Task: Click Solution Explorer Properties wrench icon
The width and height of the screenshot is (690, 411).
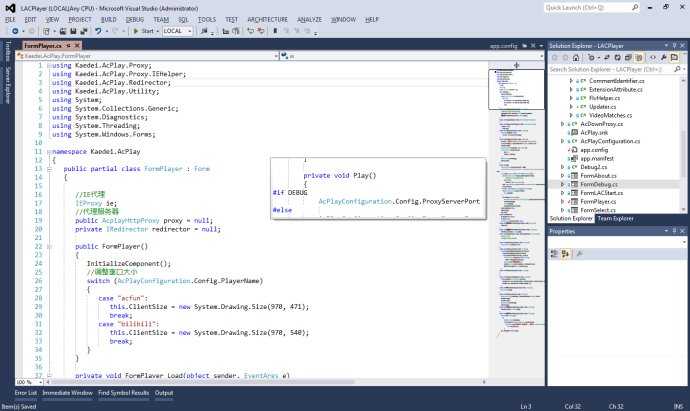Action: coord(664,58)
